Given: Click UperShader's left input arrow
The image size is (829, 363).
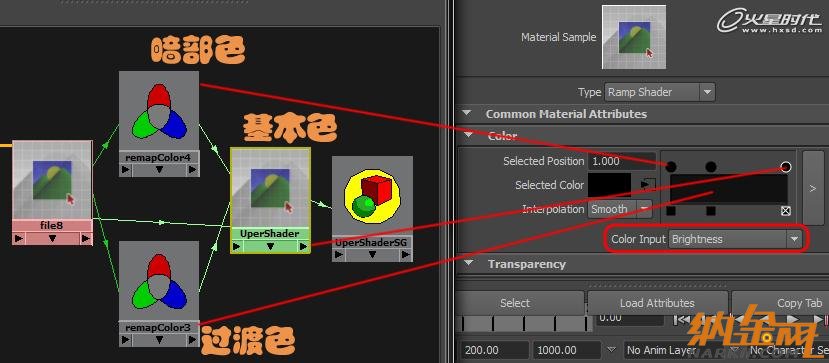Looking at the screenshot, I should [237, 246].
